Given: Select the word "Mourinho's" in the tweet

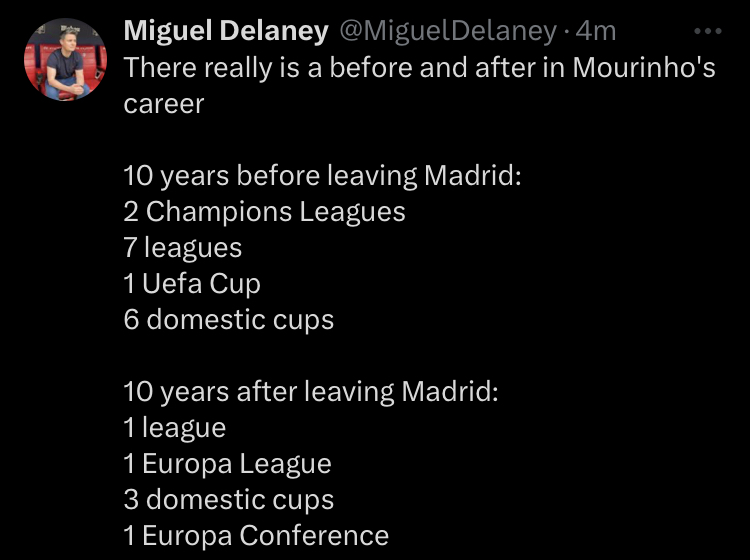Looking at the screenshot, I should pyautogui.click(x=644, y=67).
